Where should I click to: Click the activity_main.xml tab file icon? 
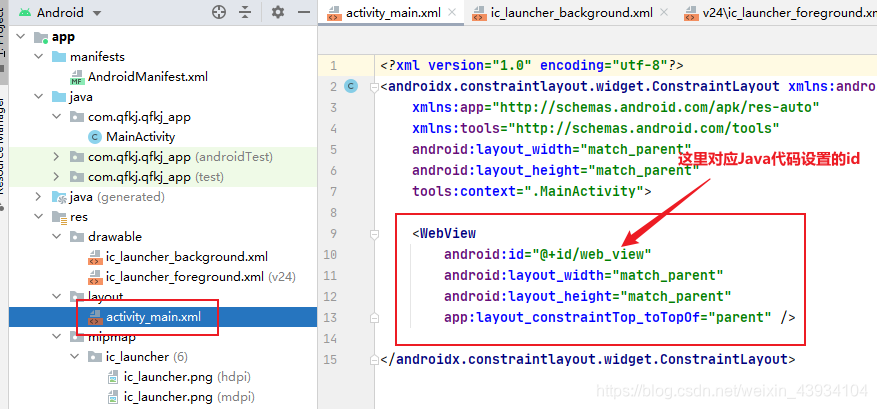click(x=334, y=13)
